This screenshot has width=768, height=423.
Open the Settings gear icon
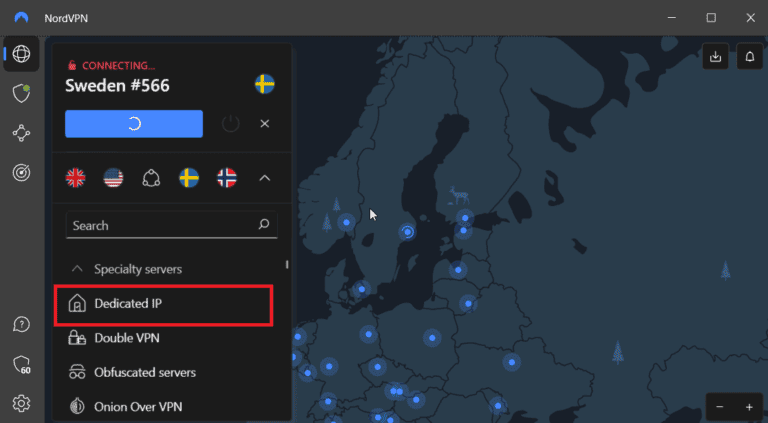[x=21, y=403]
